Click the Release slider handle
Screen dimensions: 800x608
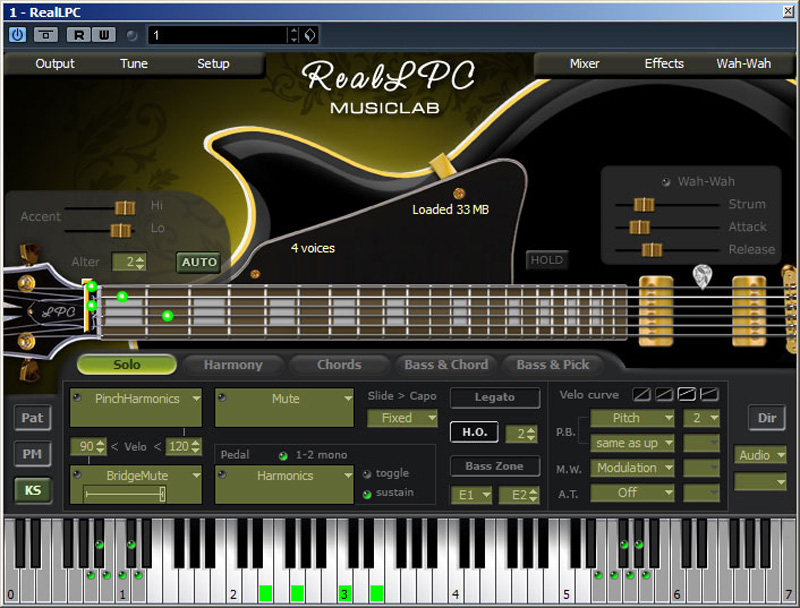(652, 249)
